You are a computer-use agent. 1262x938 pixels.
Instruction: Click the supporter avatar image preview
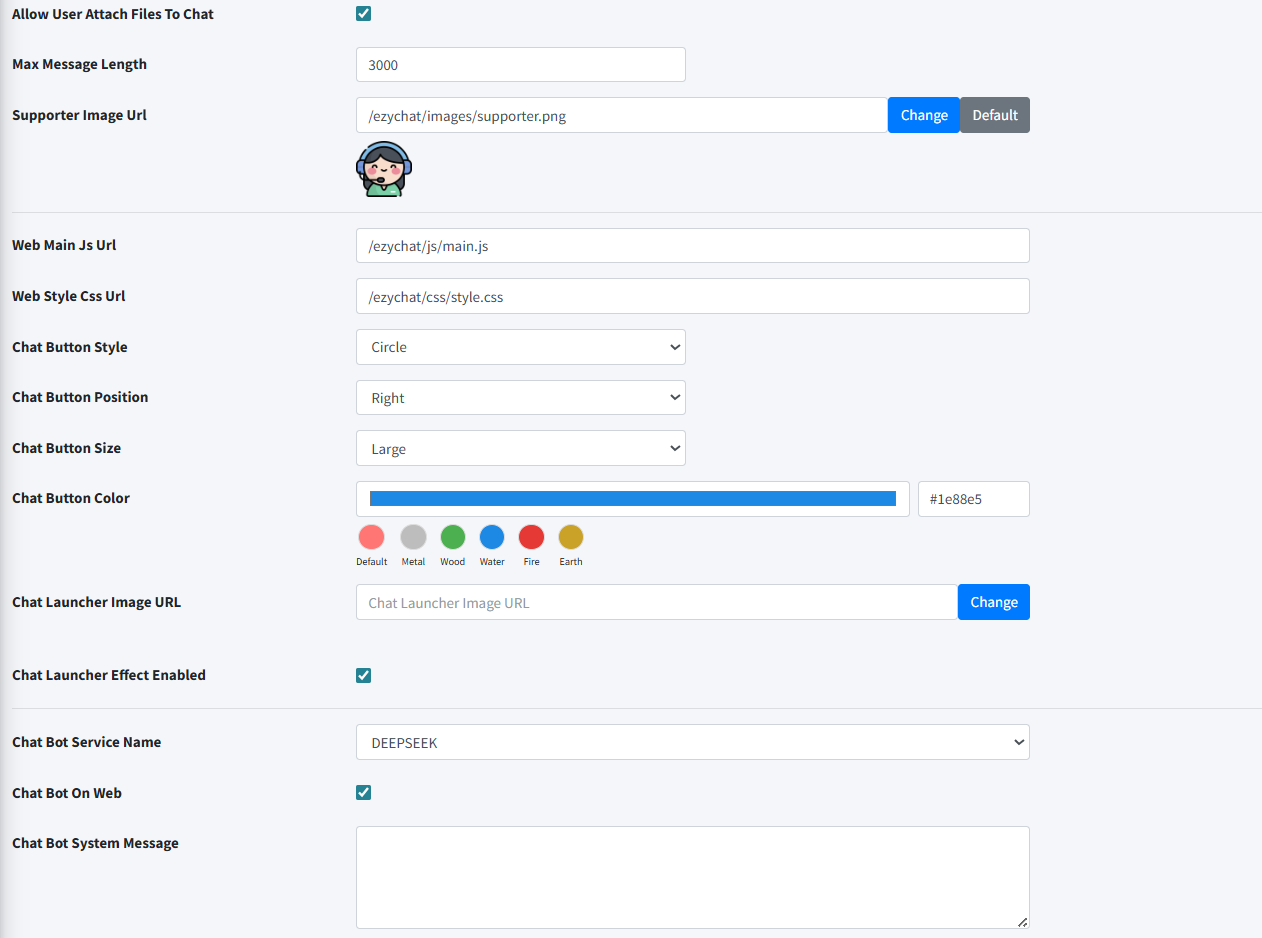tap(384, 169)
